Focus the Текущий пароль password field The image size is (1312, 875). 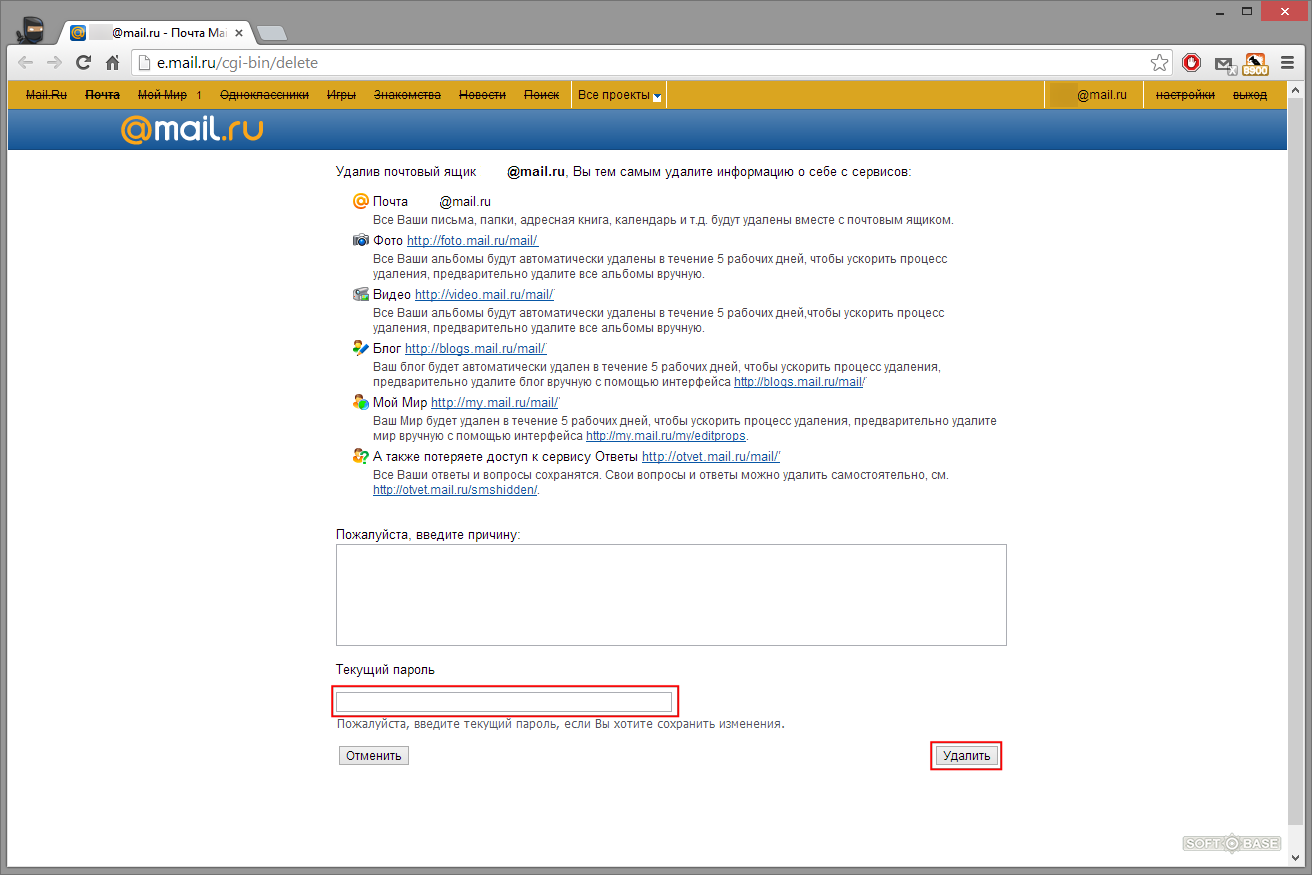click(x=504, y=702)
